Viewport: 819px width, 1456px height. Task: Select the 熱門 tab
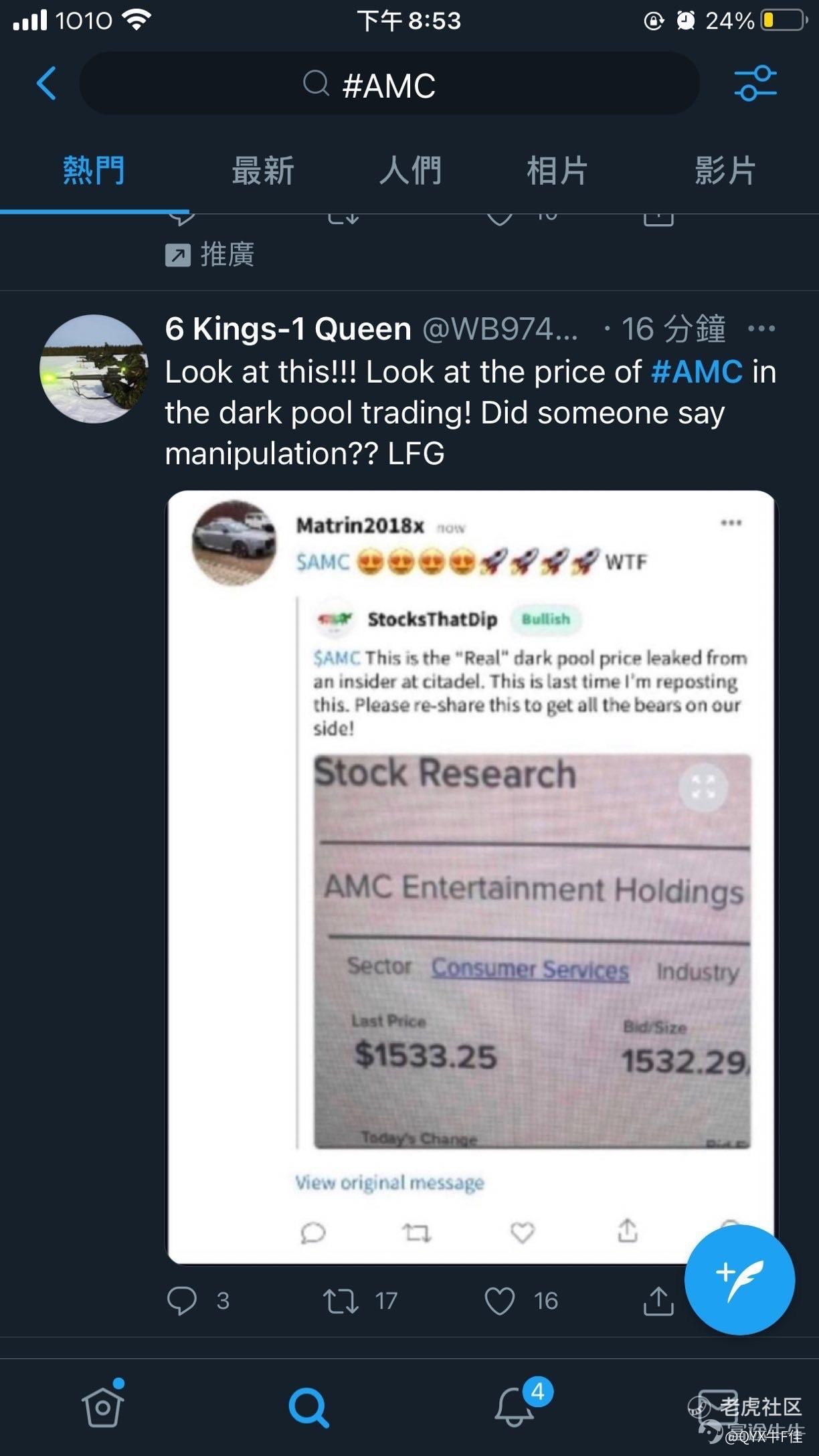click(x=94, y=170)
